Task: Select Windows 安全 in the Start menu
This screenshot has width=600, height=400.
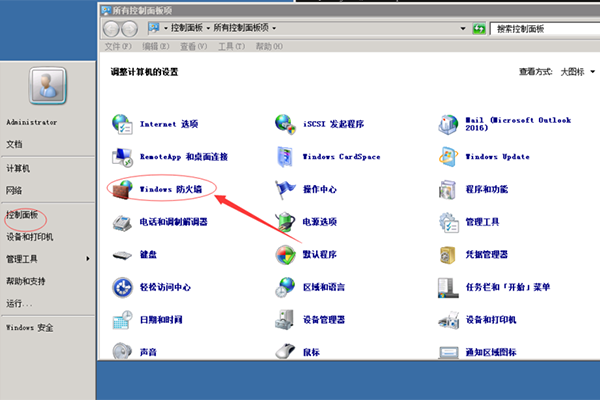Action: [30, 328]
